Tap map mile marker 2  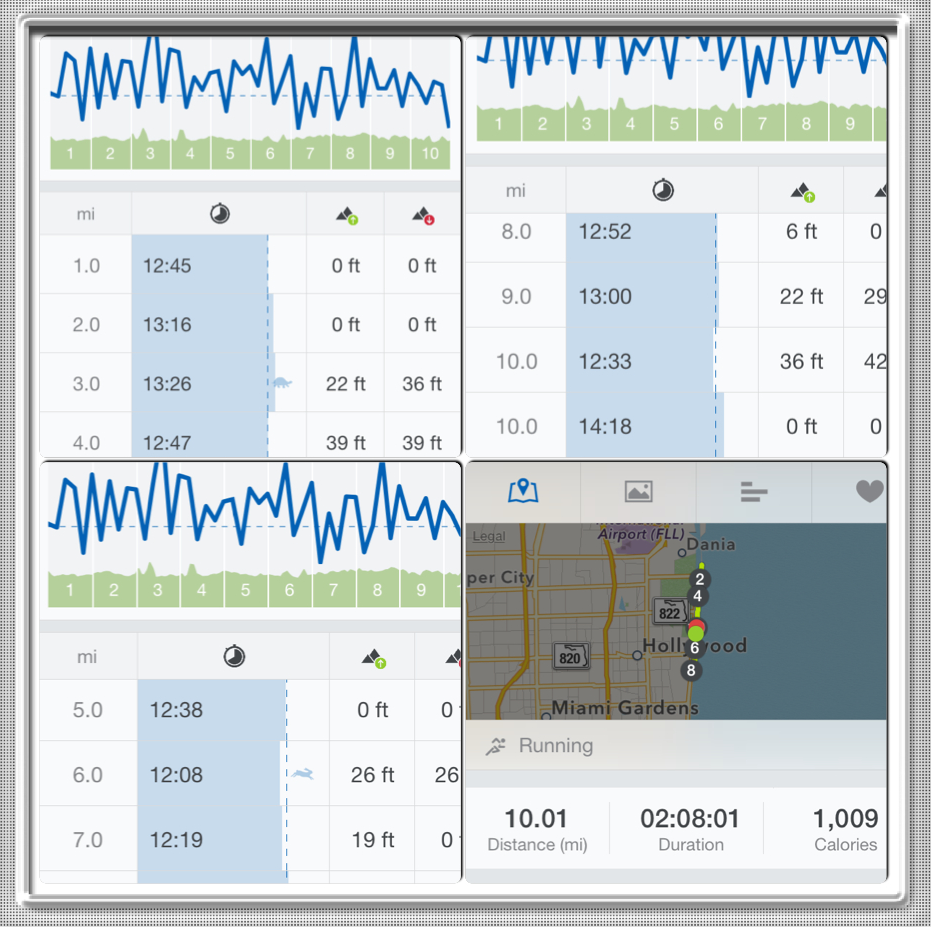pyautogui.click(x=699, y=579)
